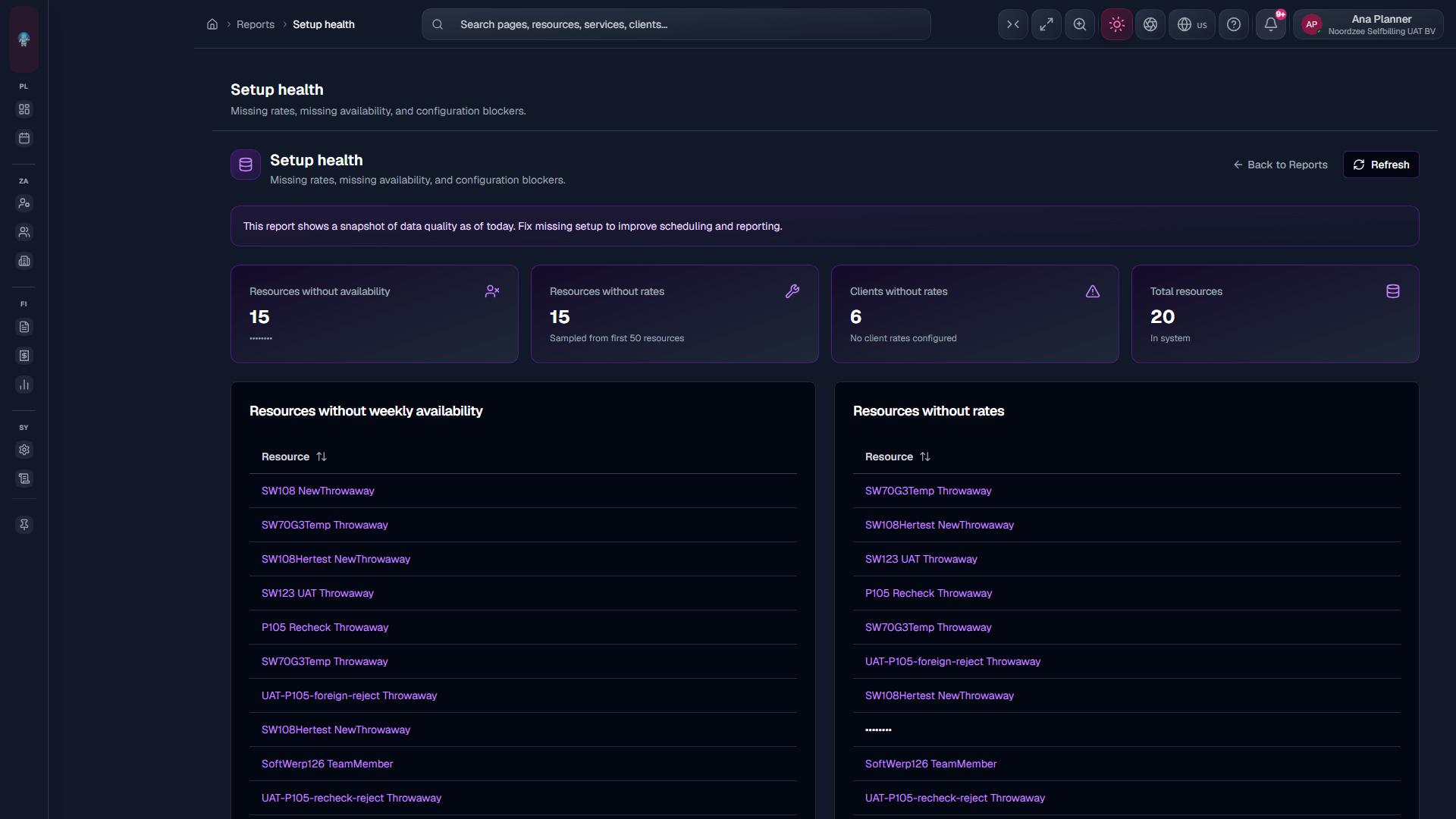Viewport: 1456px width, 819px height.
Task: Focus the global search input field
Action: [x=676, y=24]
